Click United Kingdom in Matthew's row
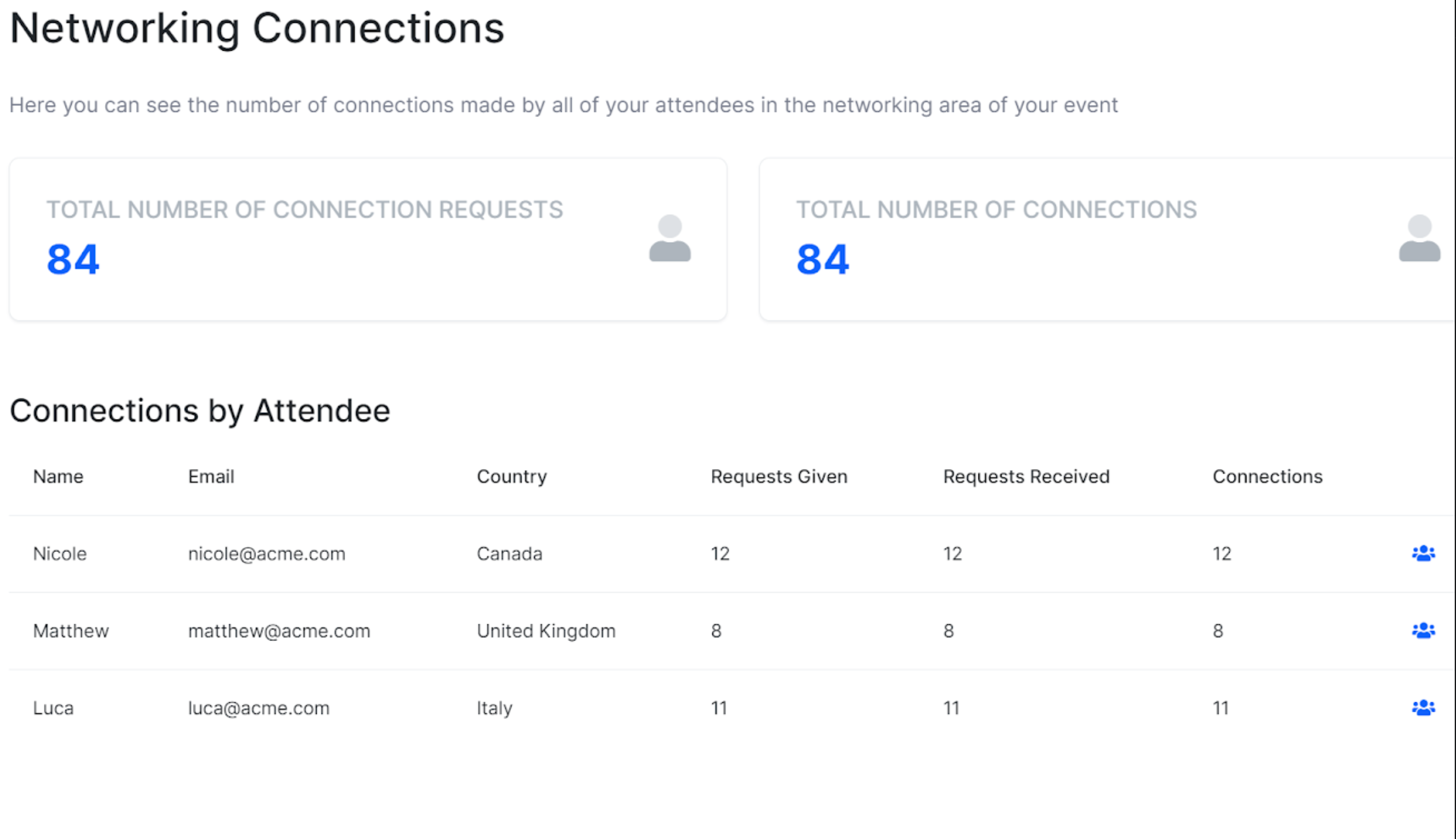Screen dimensions: 1456x839 (546, 631)
